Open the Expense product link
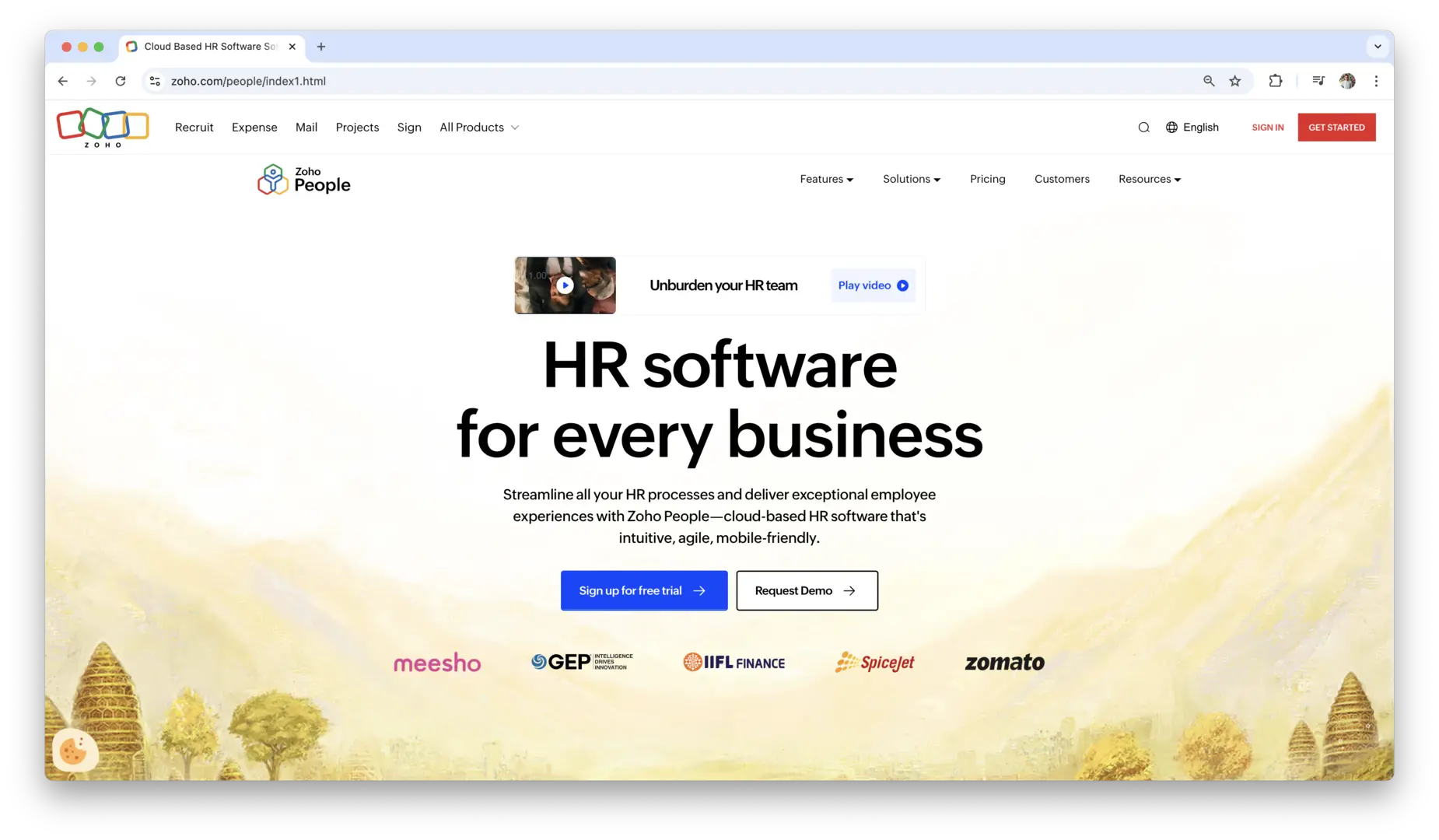 click(254, 128)
